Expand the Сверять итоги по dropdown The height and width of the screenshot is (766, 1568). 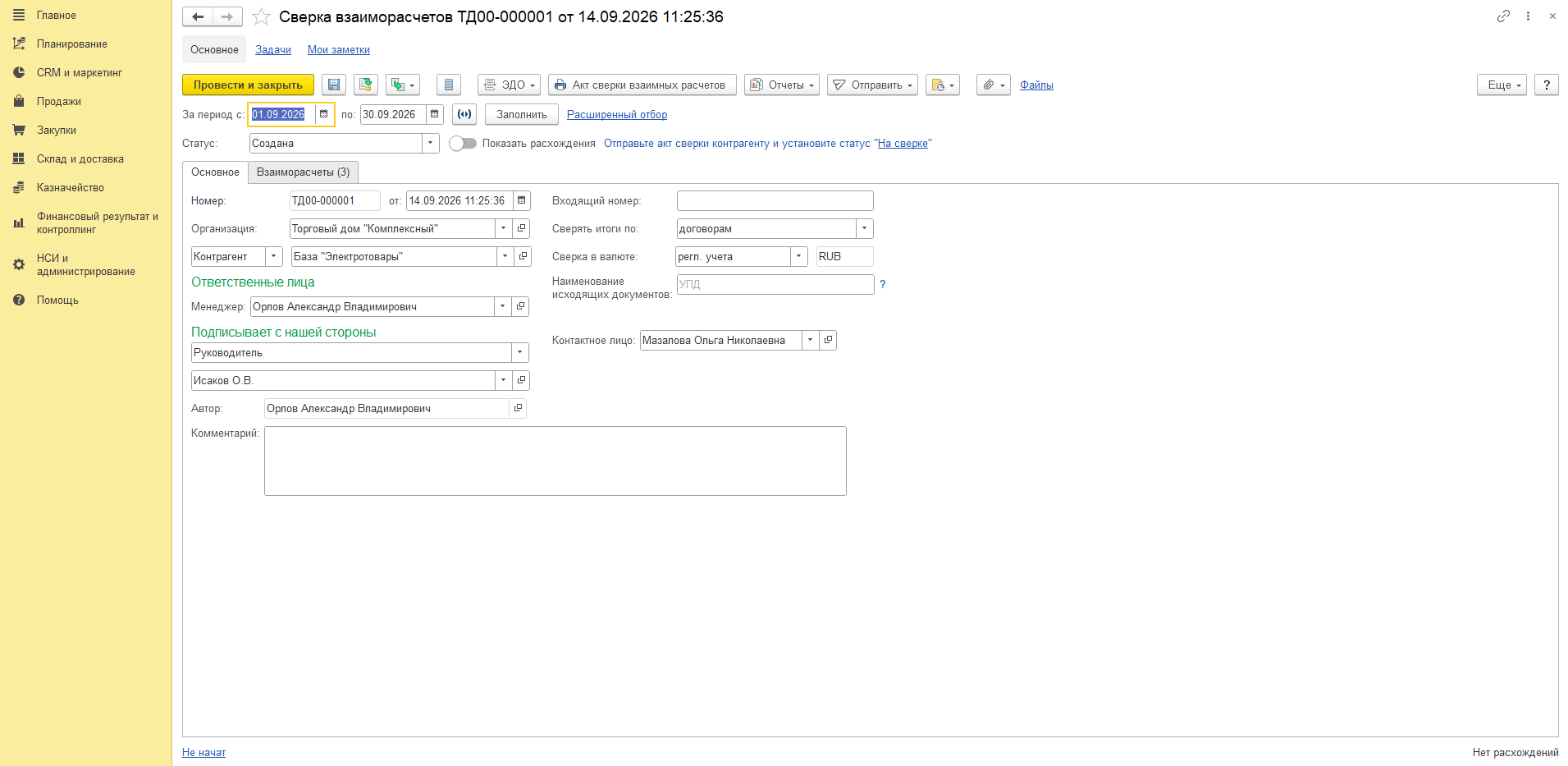click(865, 228)
